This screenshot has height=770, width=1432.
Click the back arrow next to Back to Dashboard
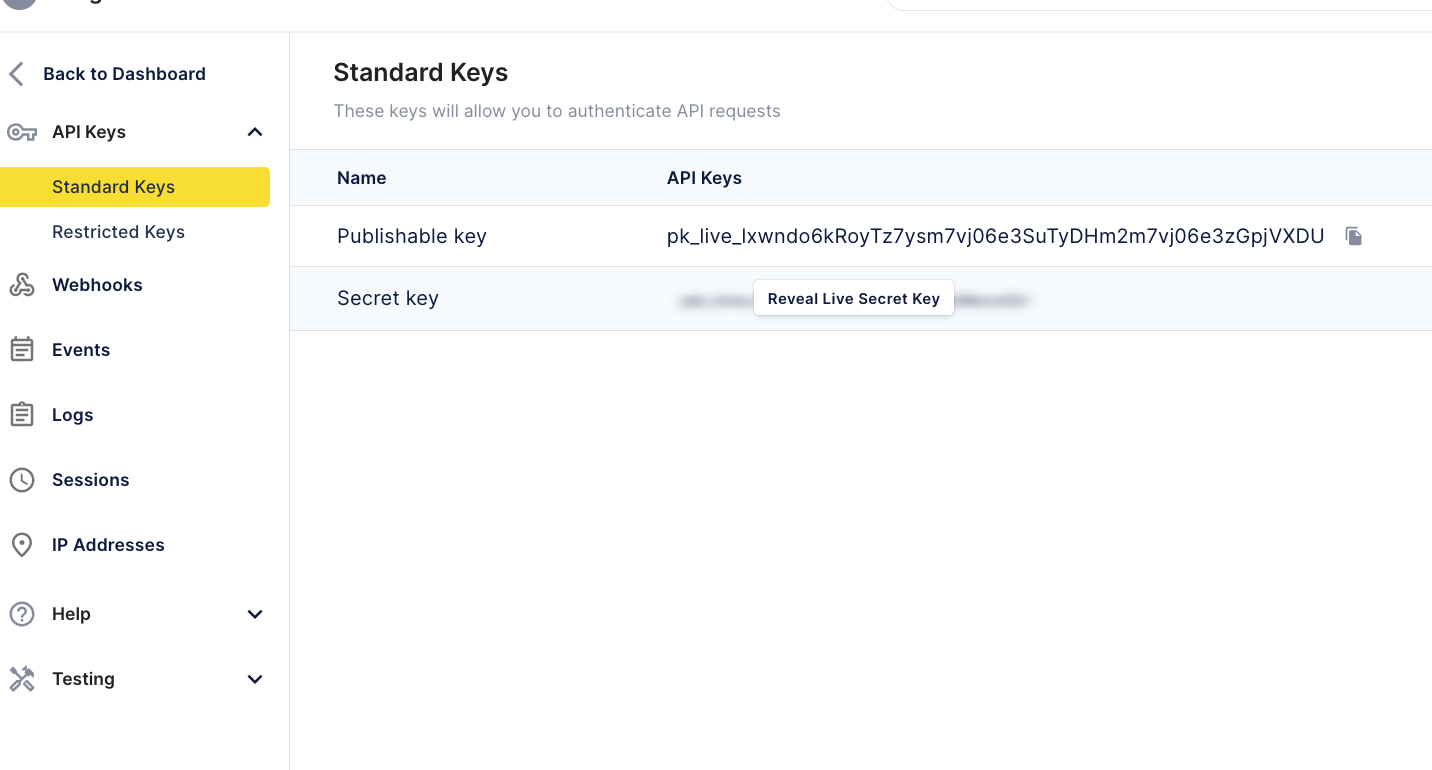(x=15, y=73)
